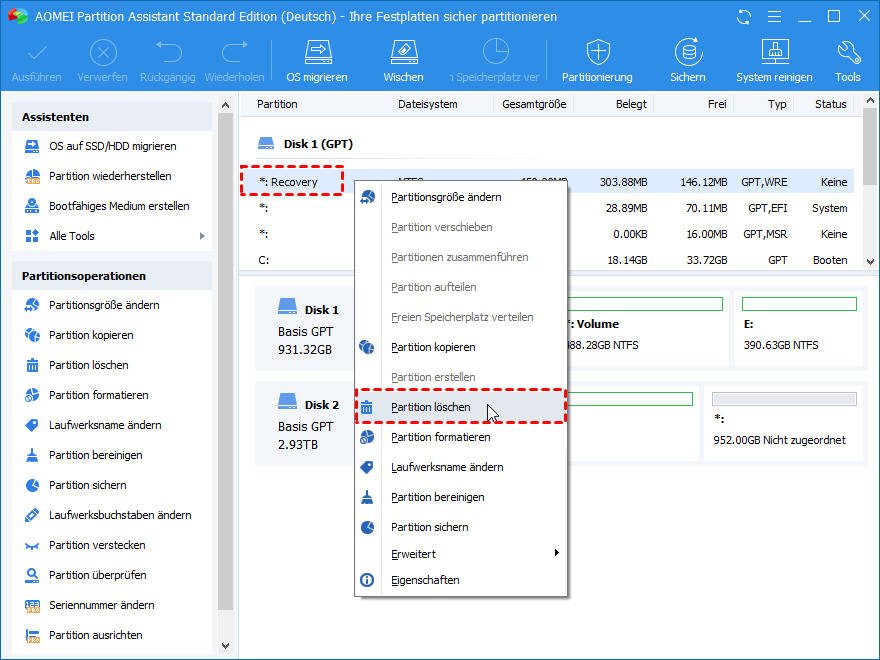Viewport: 880px width, 660px height.
Task: Select Disk 2 Basis GPT 2.93TB
Action: pos(306,425)
